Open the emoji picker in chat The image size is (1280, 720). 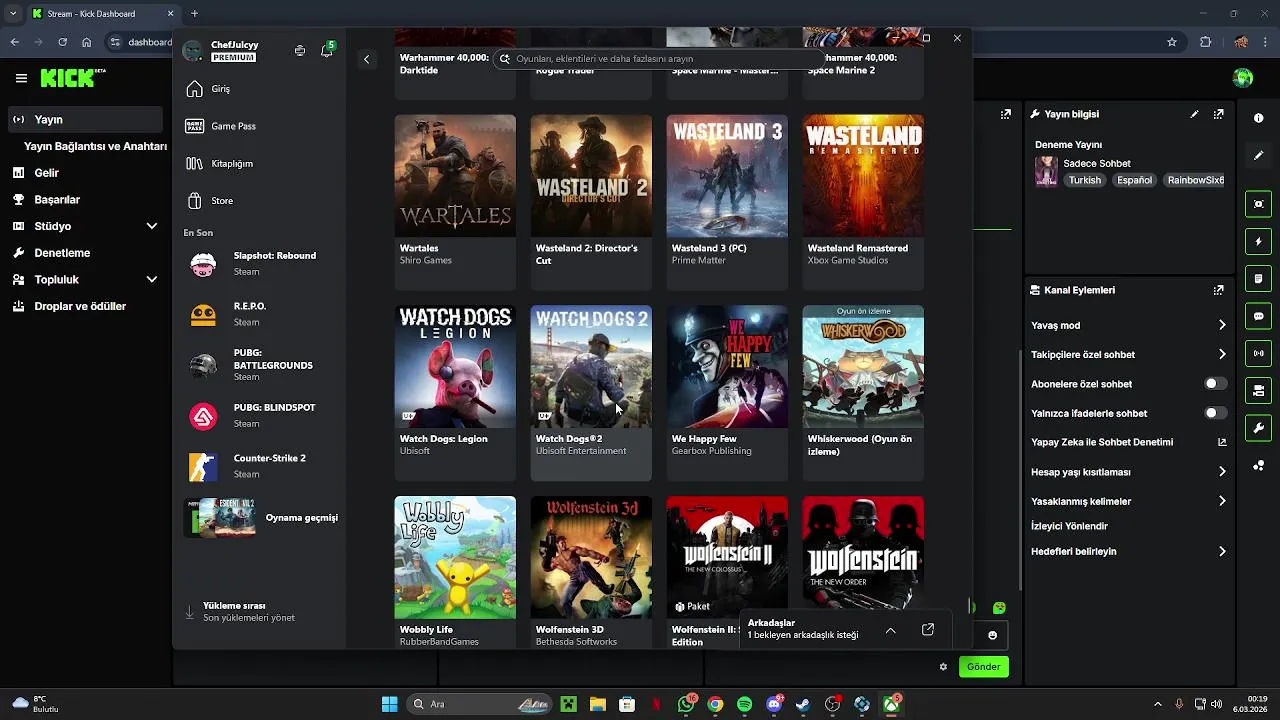[x=992, y=635]
